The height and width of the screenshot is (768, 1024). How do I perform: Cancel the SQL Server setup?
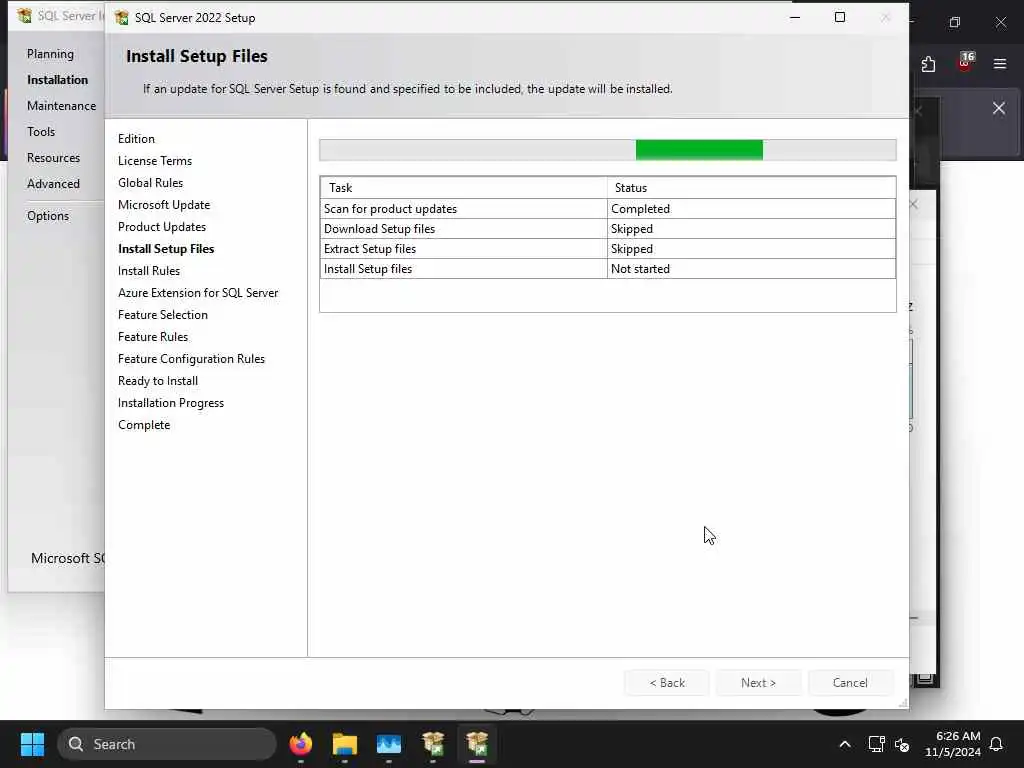850,682
